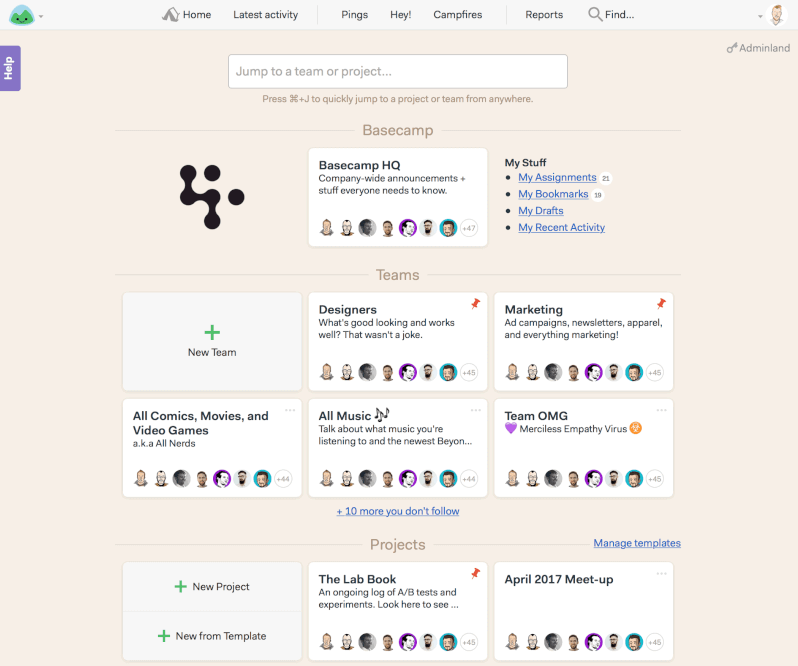Open Latest activity
Image resolution: width=798 pixels, height=666 pixels.
265,15
